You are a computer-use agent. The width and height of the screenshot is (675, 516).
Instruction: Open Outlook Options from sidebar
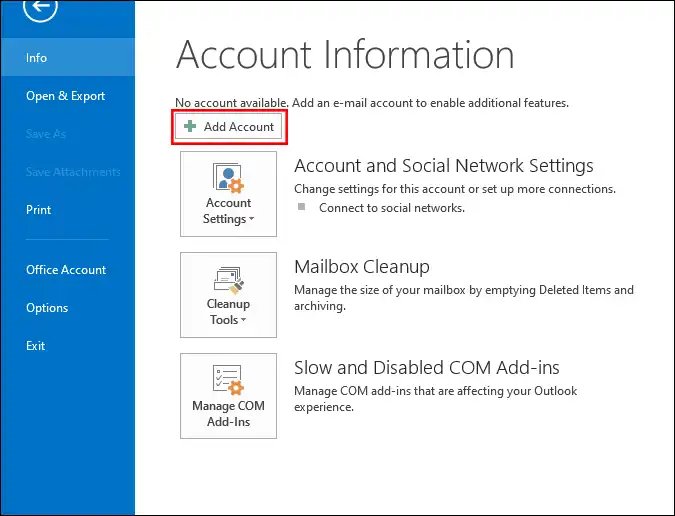(47, 308)
